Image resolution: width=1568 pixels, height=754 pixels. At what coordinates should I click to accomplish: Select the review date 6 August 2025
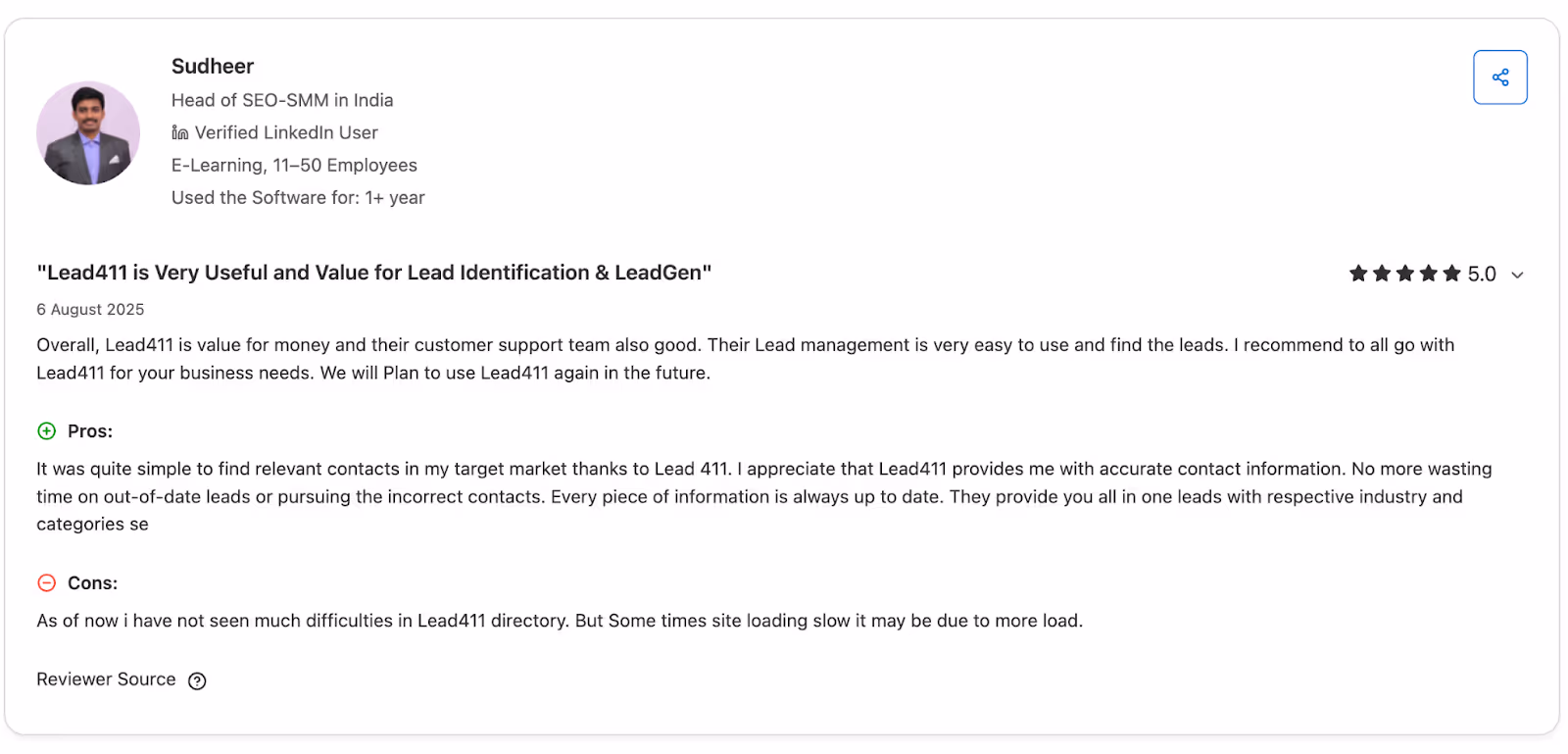(89, 309)
